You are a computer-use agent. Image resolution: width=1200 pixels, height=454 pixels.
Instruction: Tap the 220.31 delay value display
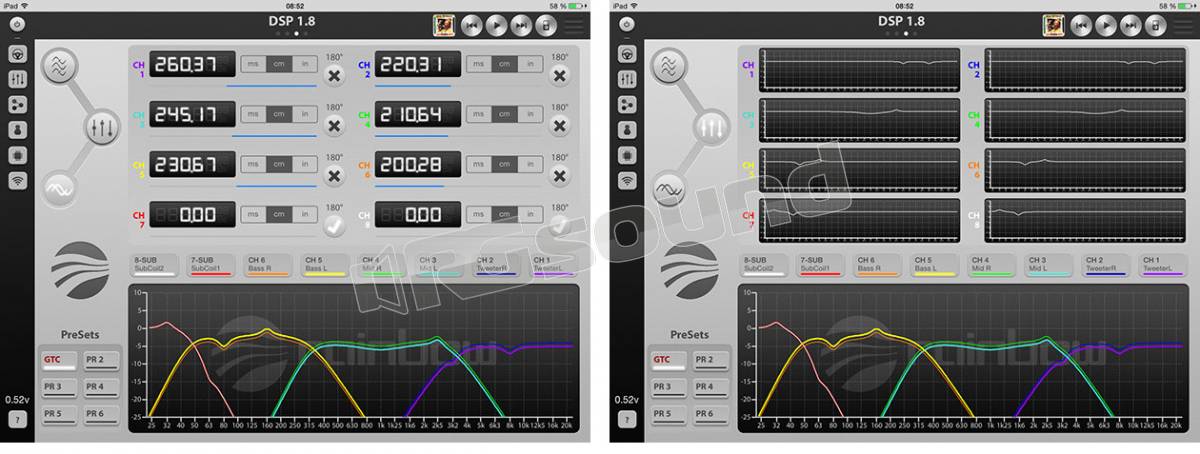pos(418,65)
